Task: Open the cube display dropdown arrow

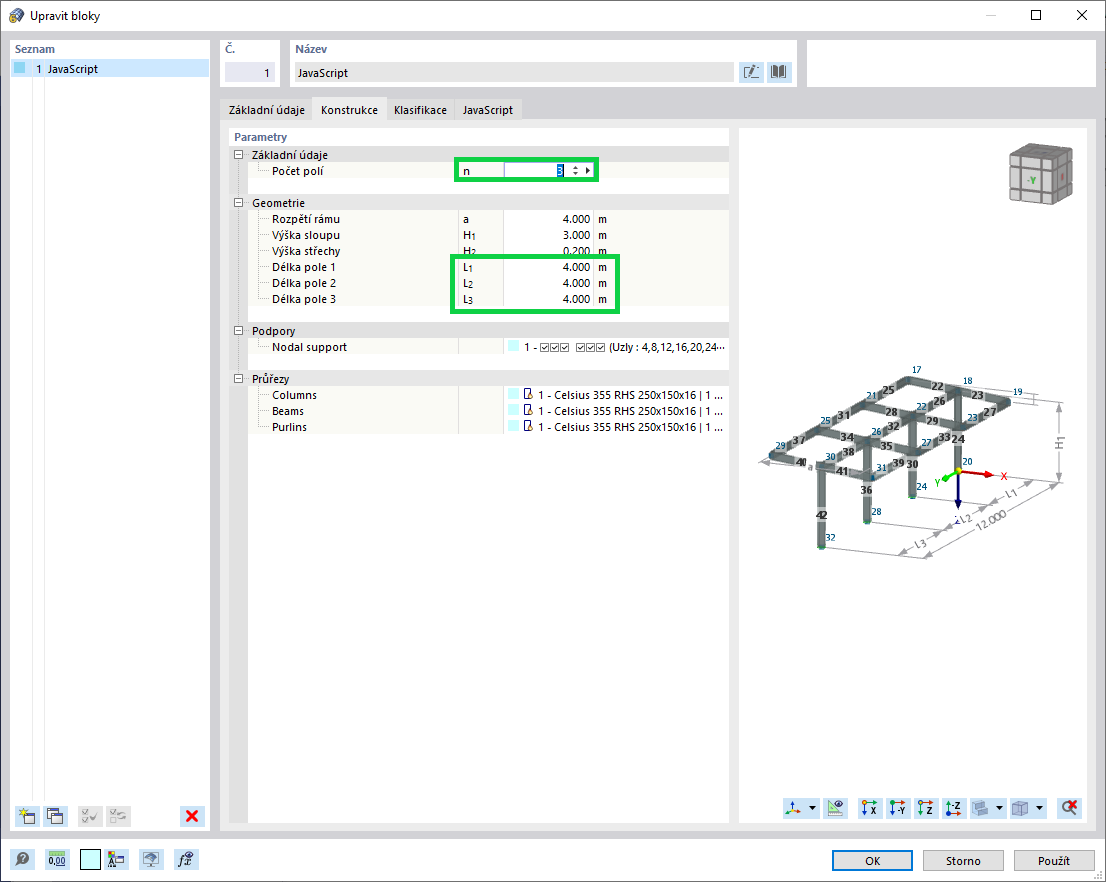Action: [x=1040, y=808]
